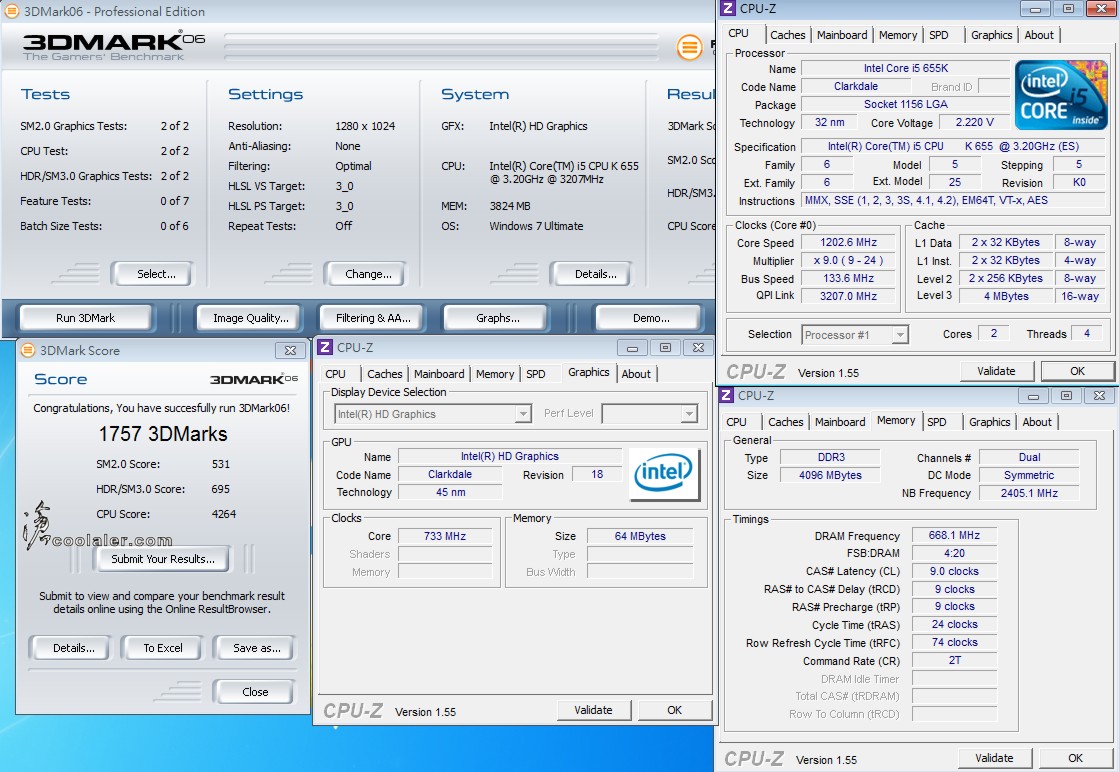Click Run 3DMark button

[86, 318]
